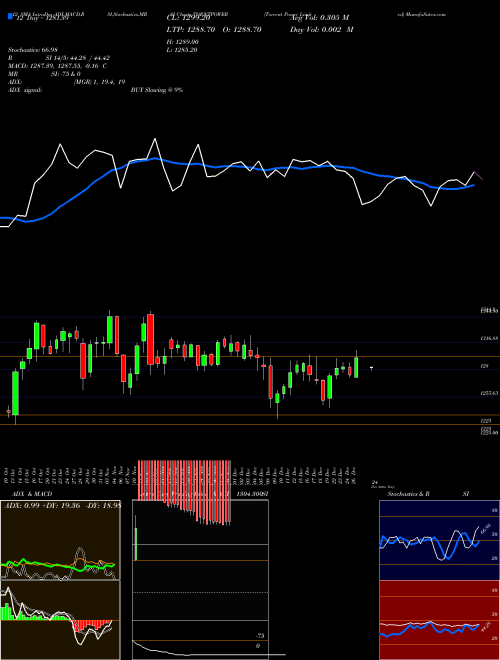Click the '1253.63' price axis label

490,393
